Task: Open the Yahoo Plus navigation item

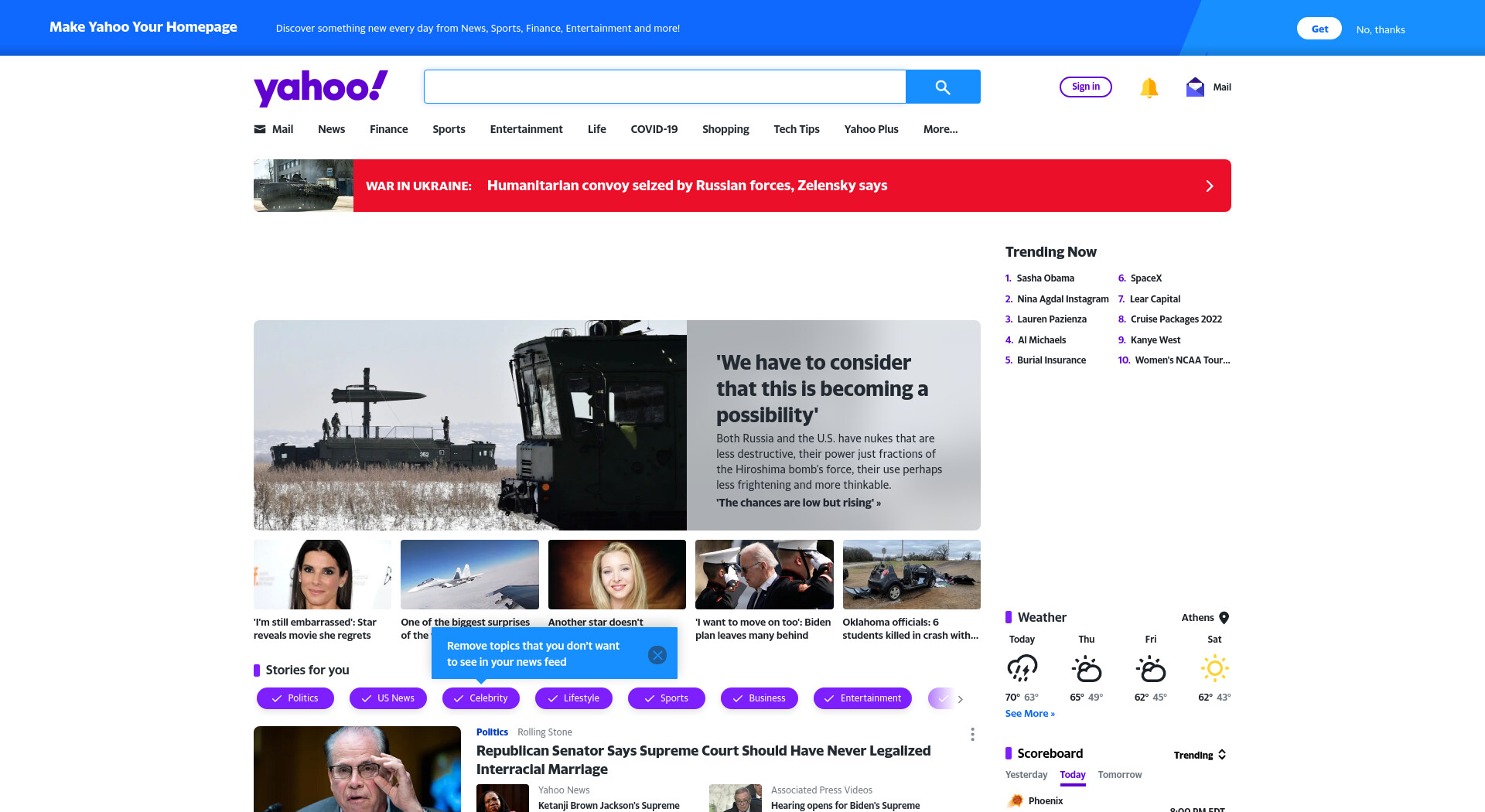Action: [872, 129]
